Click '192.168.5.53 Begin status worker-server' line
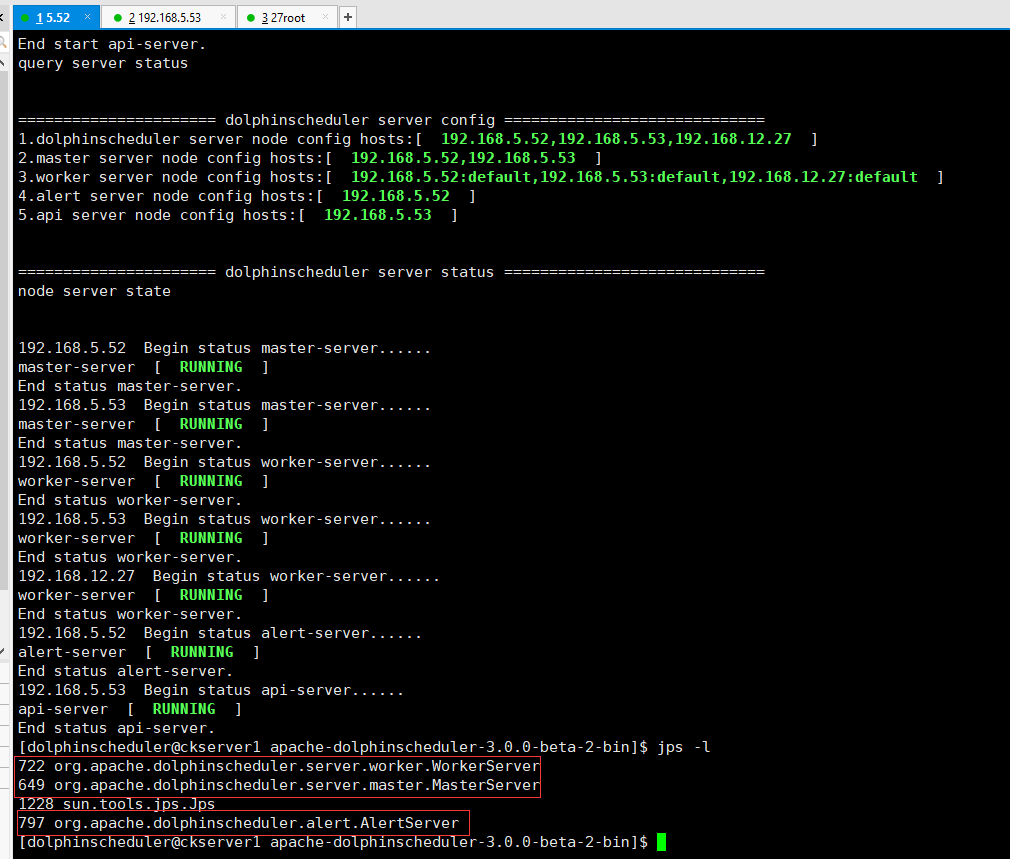The width and height of the screenshot is (1010, 859). point(224,520)
